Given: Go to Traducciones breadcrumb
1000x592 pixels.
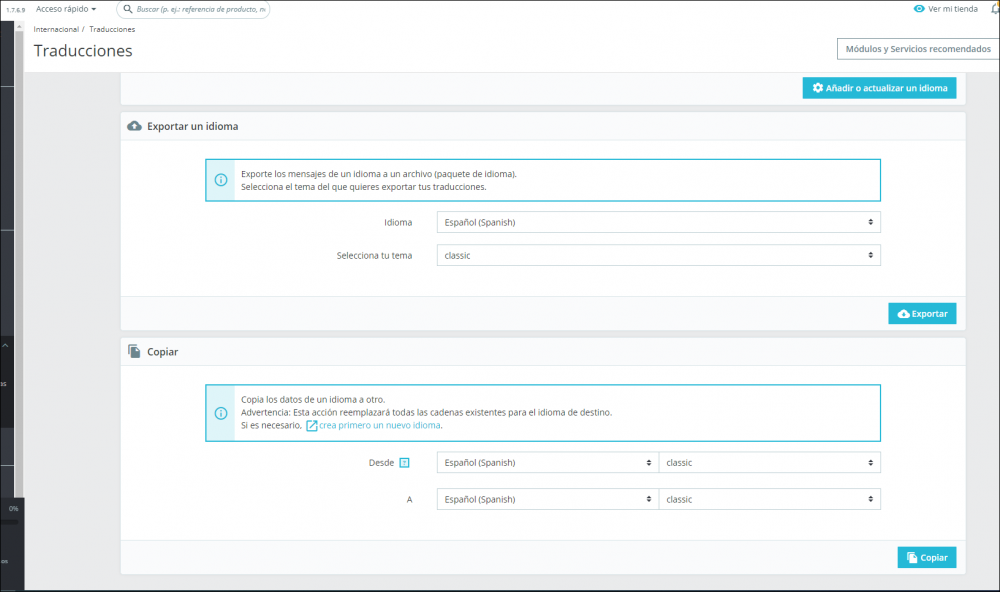Looking at the screenshot, I should [112, 29].
